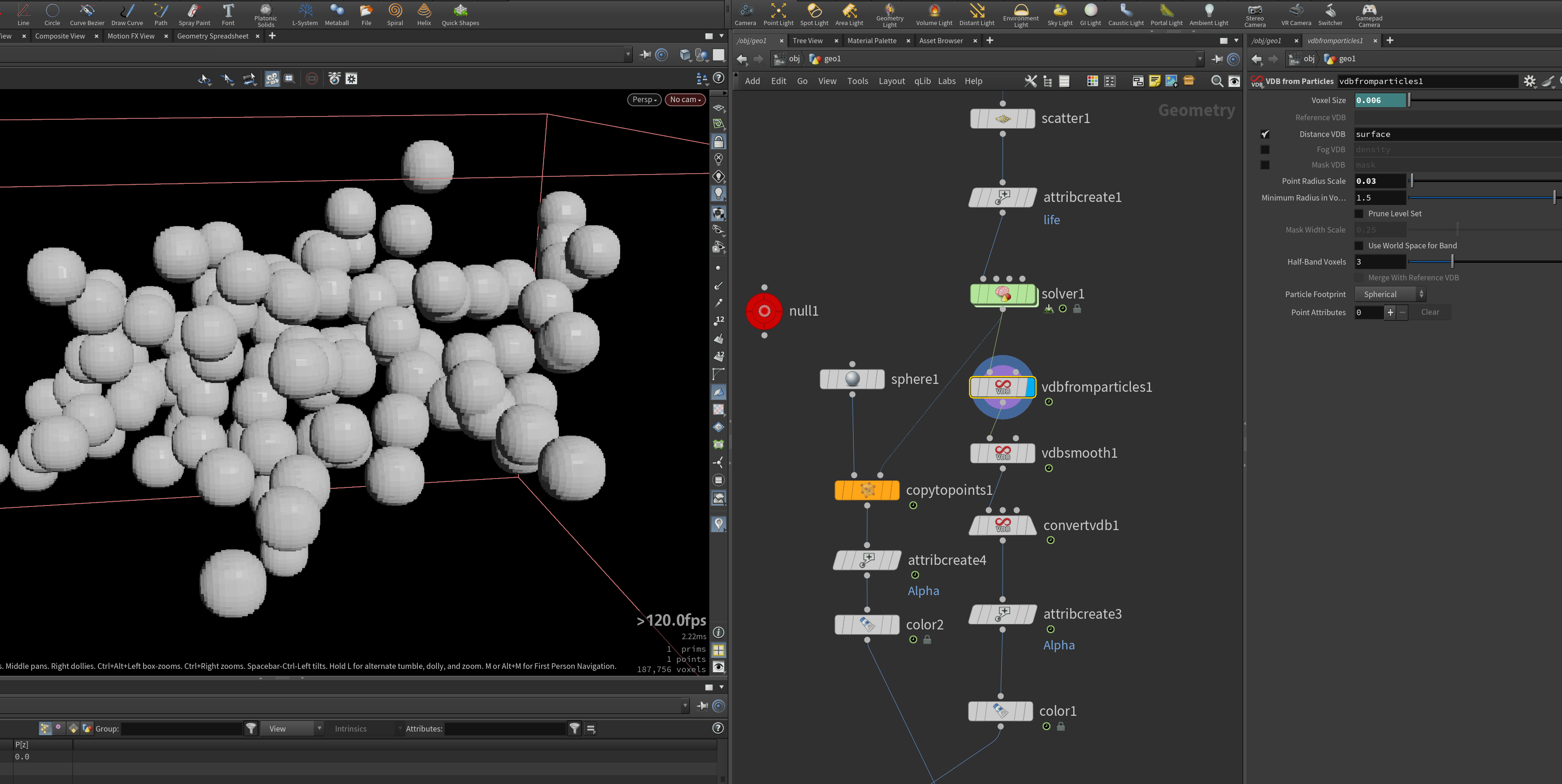The image size is (1562, 784).
Task: Open the parameter panel gear menu
Action: (1530, 81)
